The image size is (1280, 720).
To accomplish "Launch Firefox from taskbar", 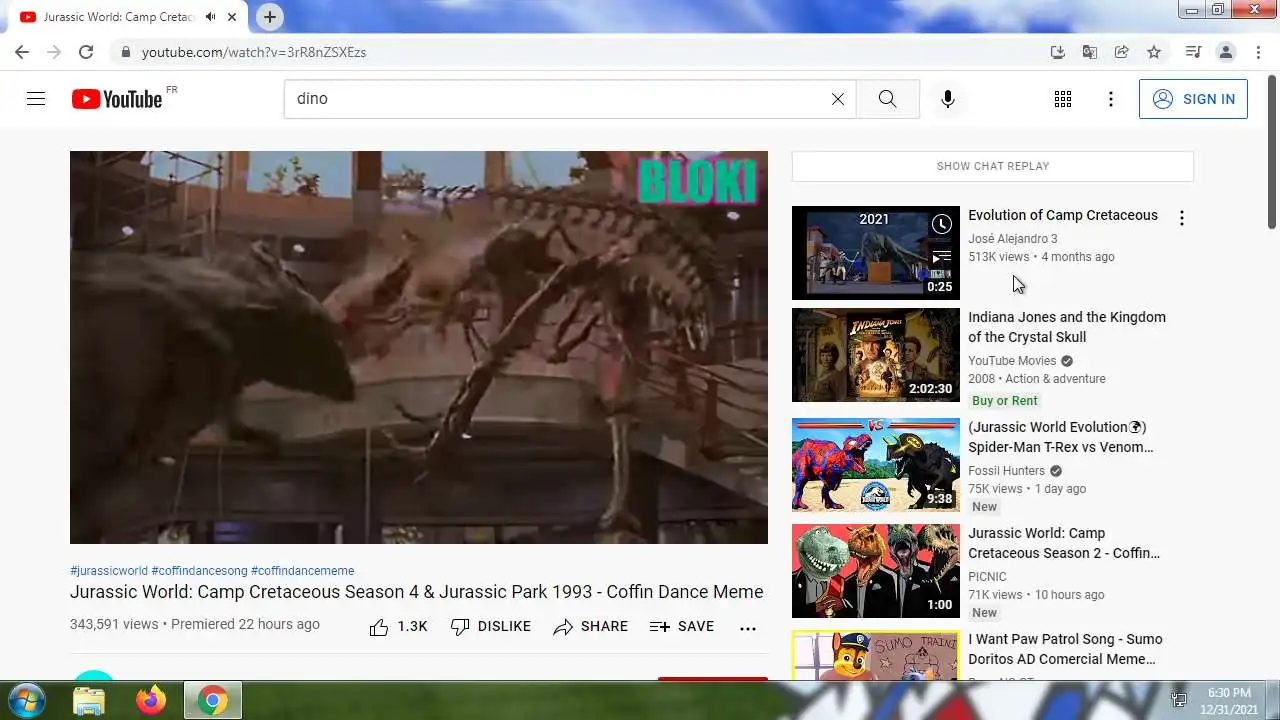I will [151, 701].
